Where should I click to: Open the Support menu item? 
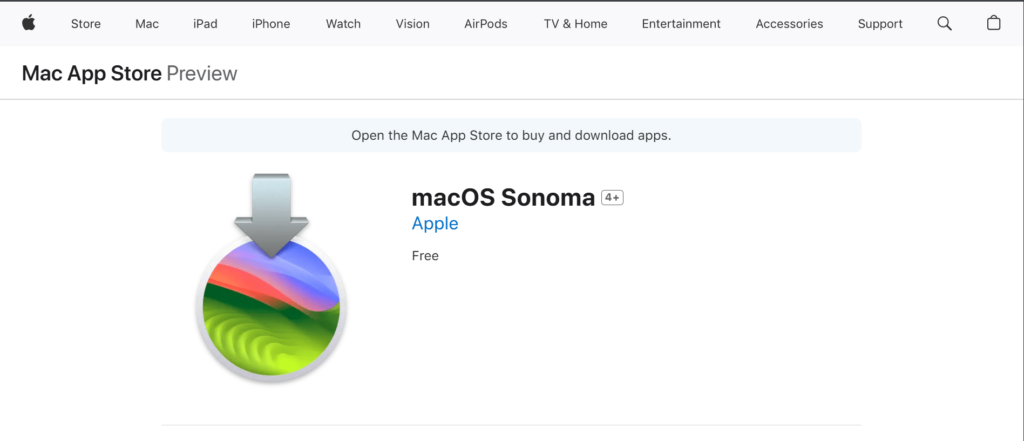click(880, 24)
